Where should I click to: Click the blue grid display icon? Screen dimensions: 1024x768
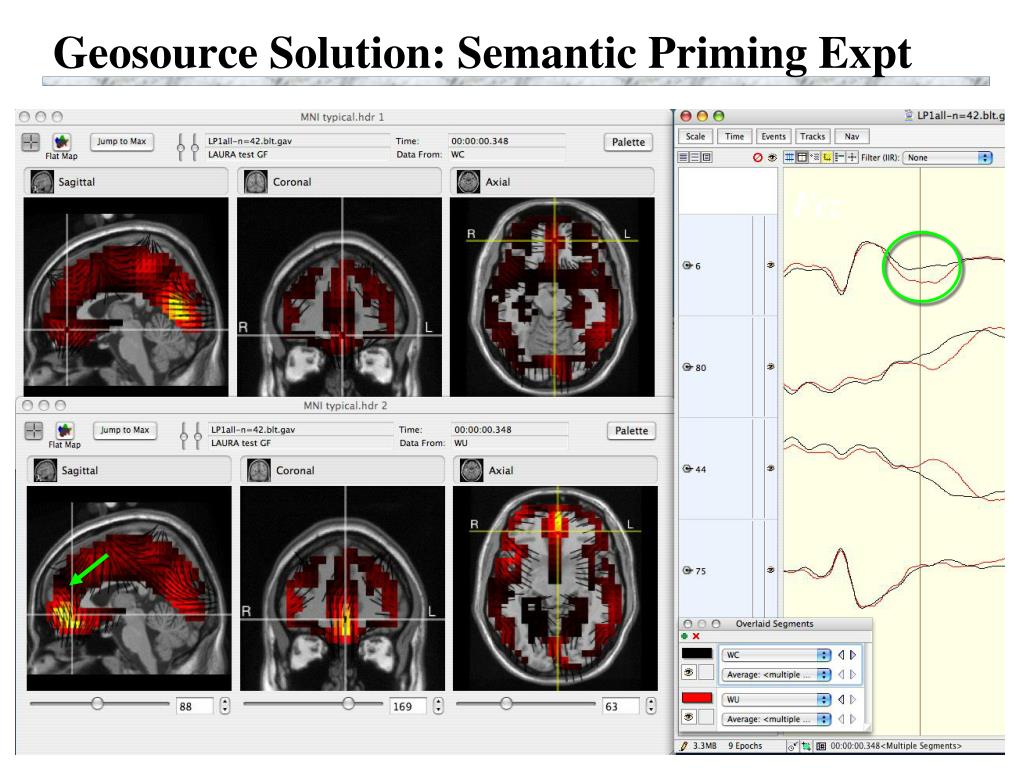pyautogui.click(x=790, y=157)
